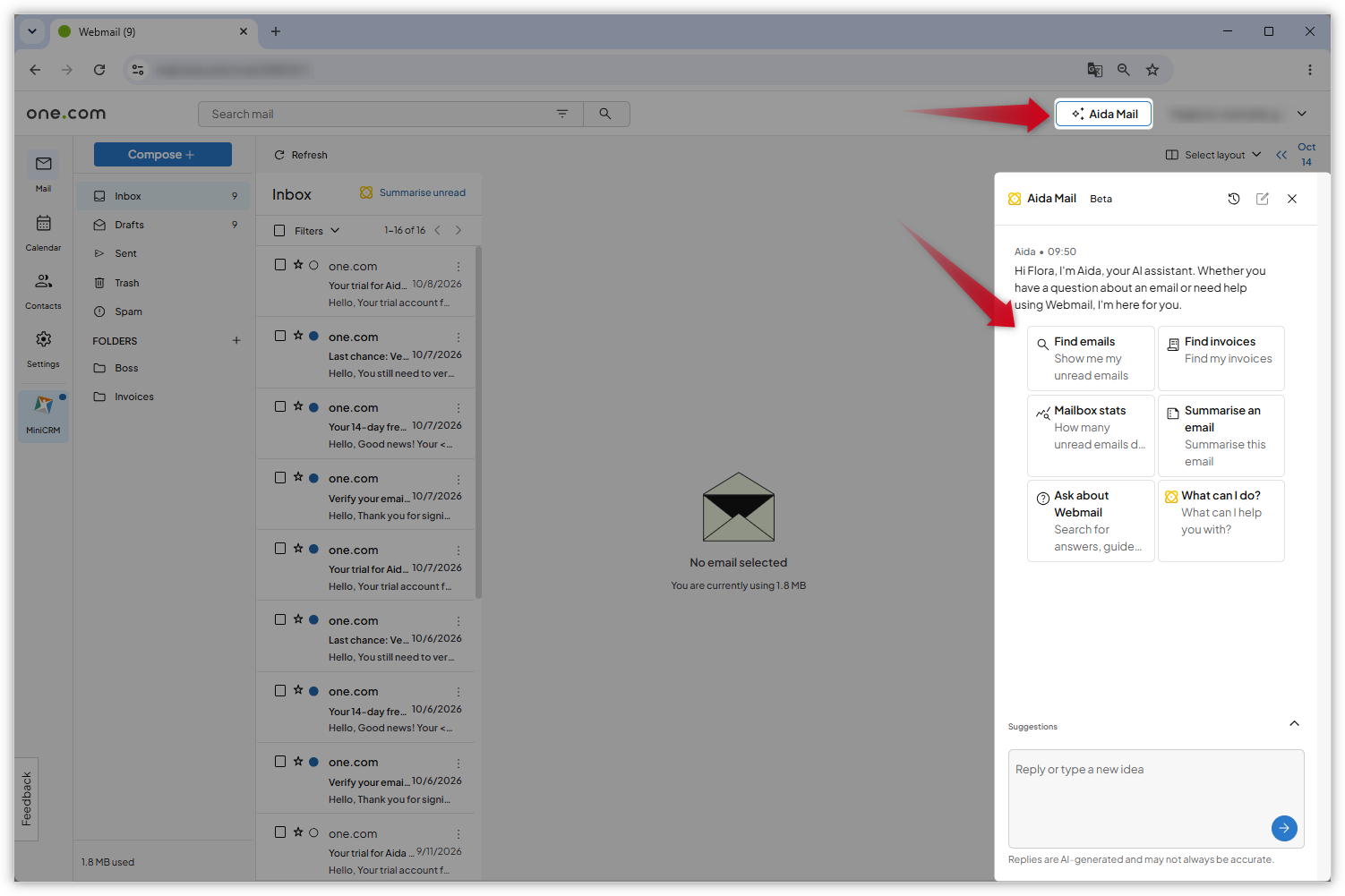Open the account dropdown chevron
The image size is (1345, 896).
[x=1302, y=114]
